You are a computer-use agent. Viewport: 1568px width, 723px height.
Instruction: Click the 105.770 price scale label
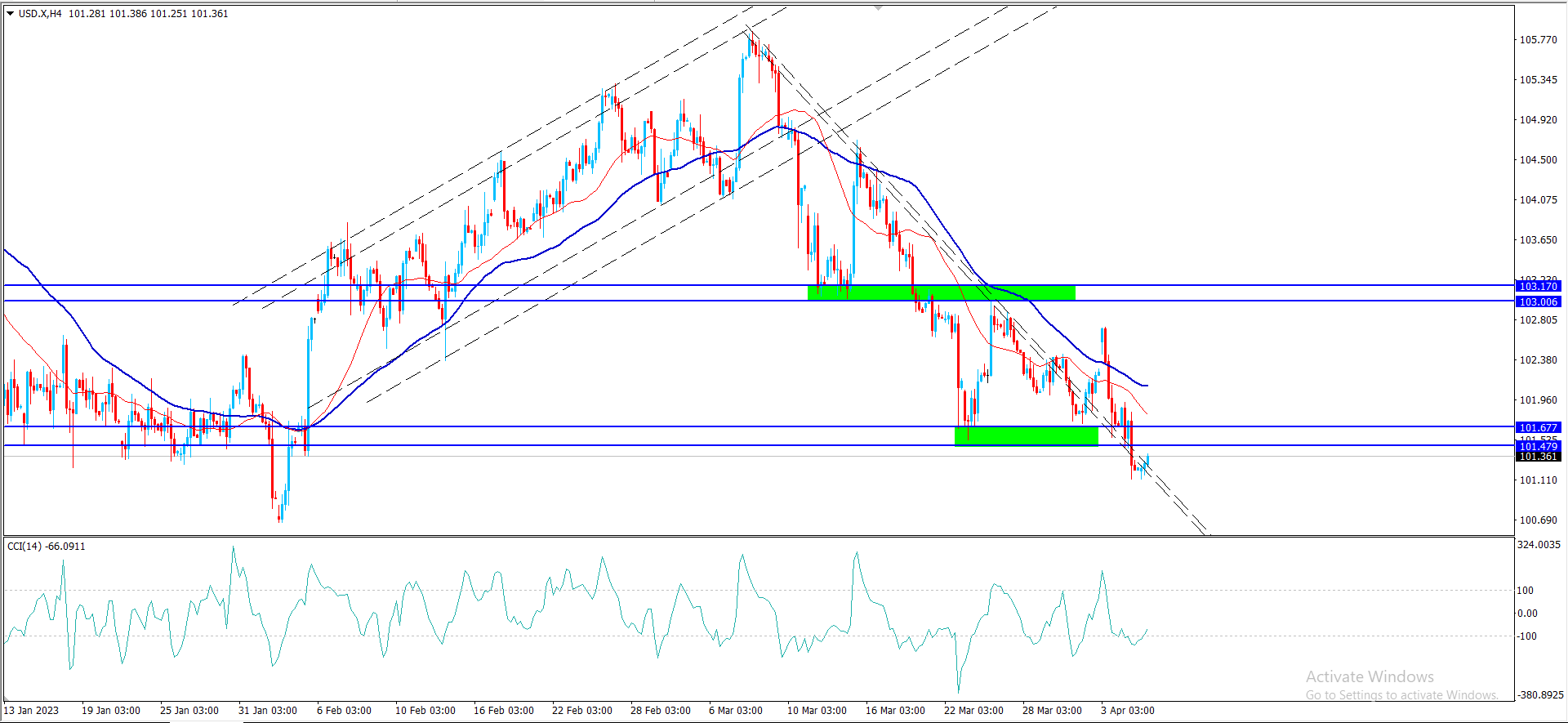click(1538, 40)
